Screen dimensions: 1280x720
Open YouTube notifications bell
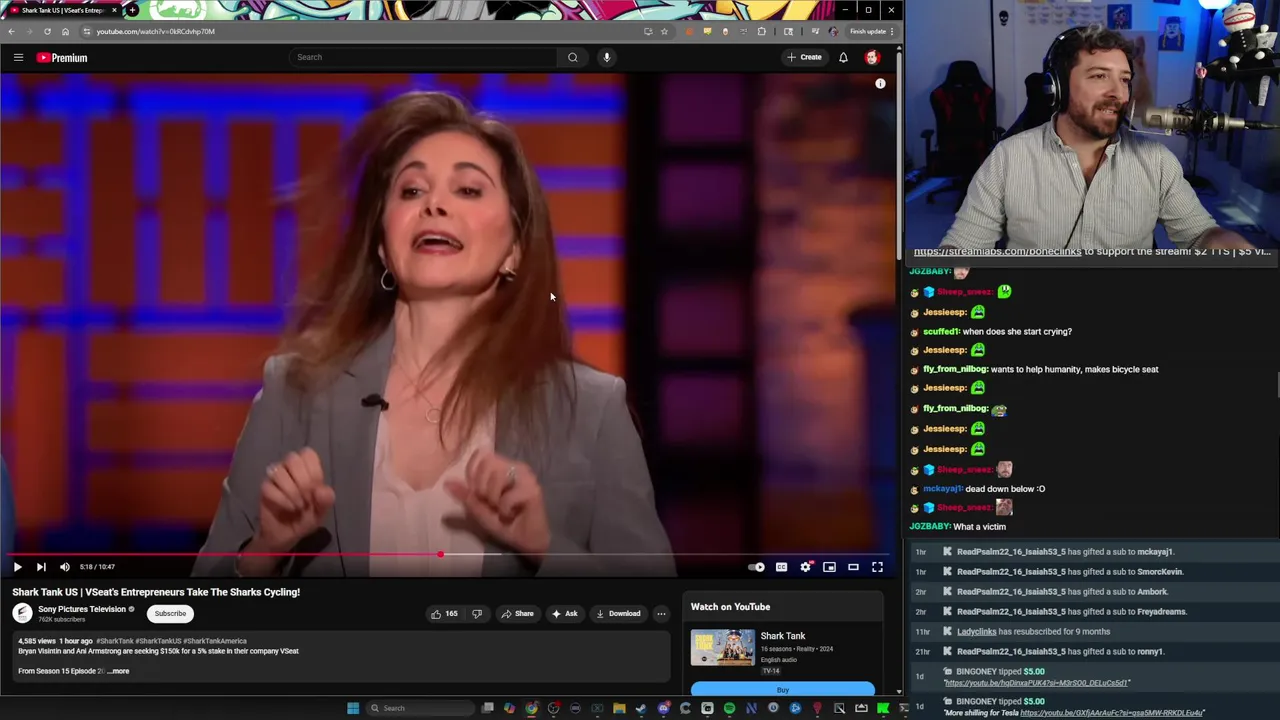(x=843, y=57)
